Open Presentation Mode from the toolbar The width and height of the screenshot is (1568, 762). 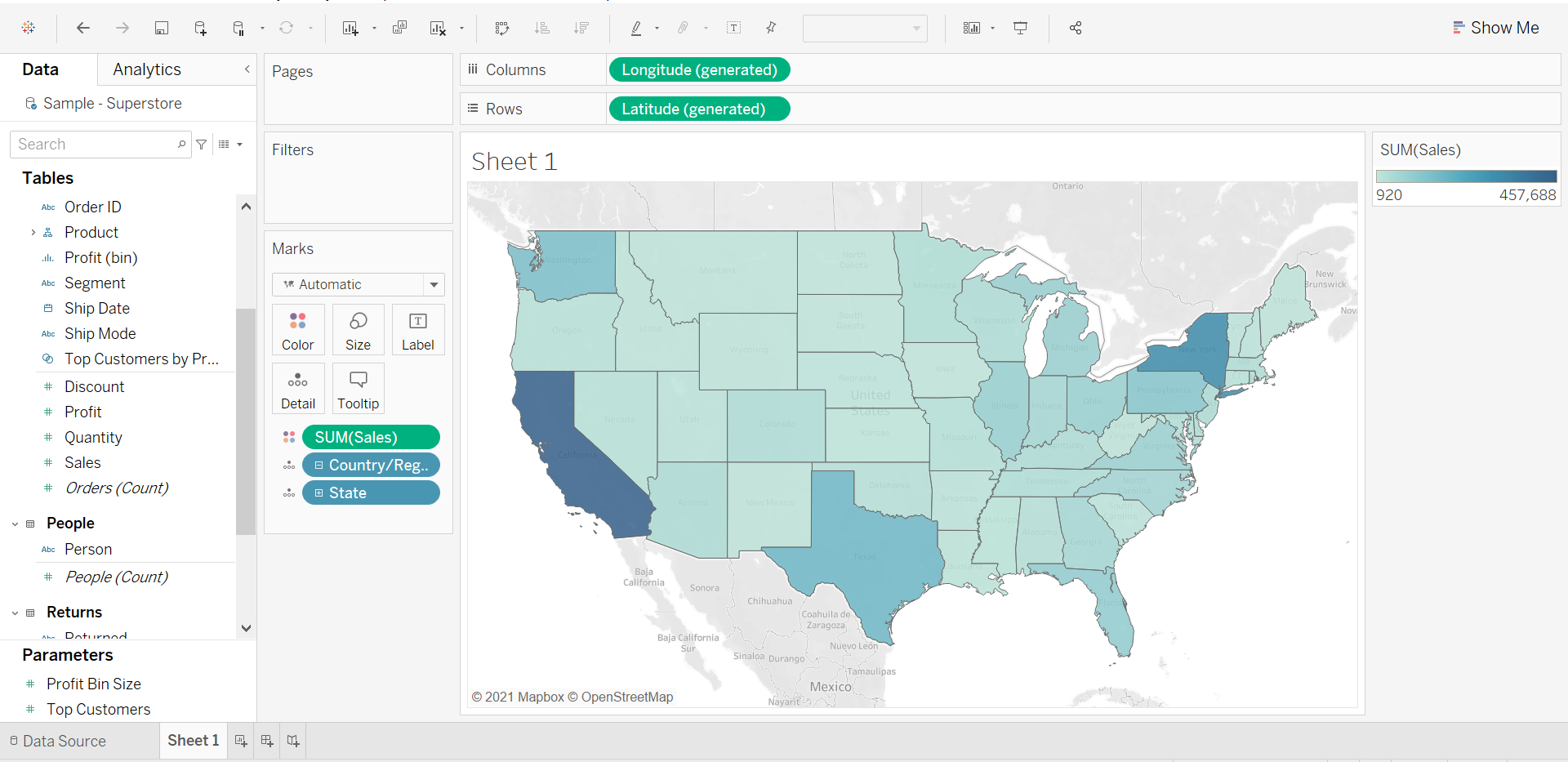[1020, 28]
